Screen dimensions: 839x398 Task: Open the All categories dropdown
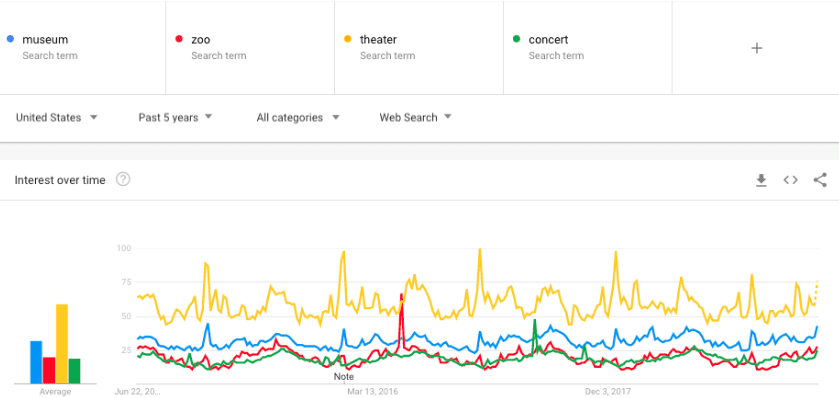(298, 118)
